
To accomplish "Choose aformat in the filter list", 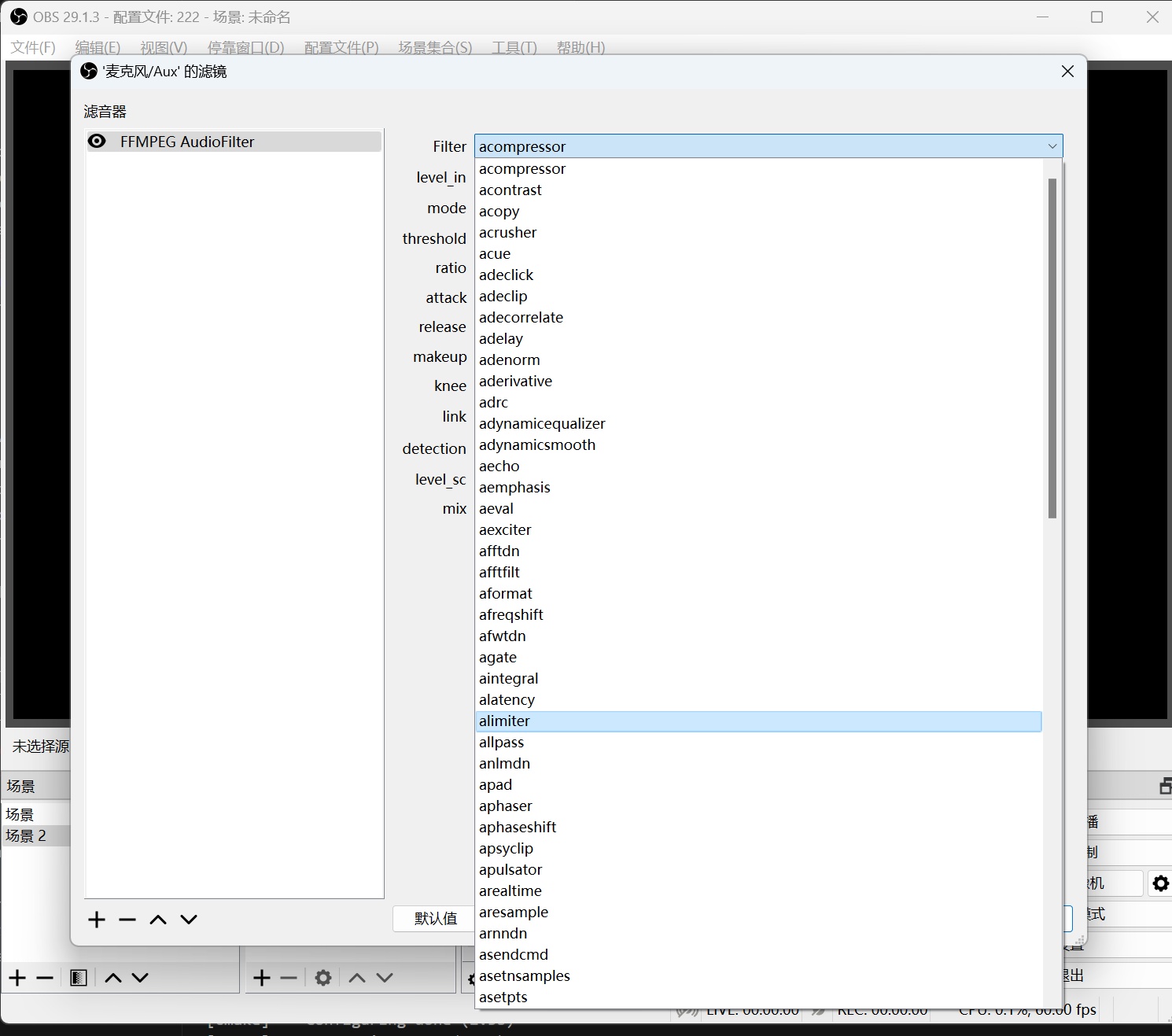I will [x=758, y=594].
